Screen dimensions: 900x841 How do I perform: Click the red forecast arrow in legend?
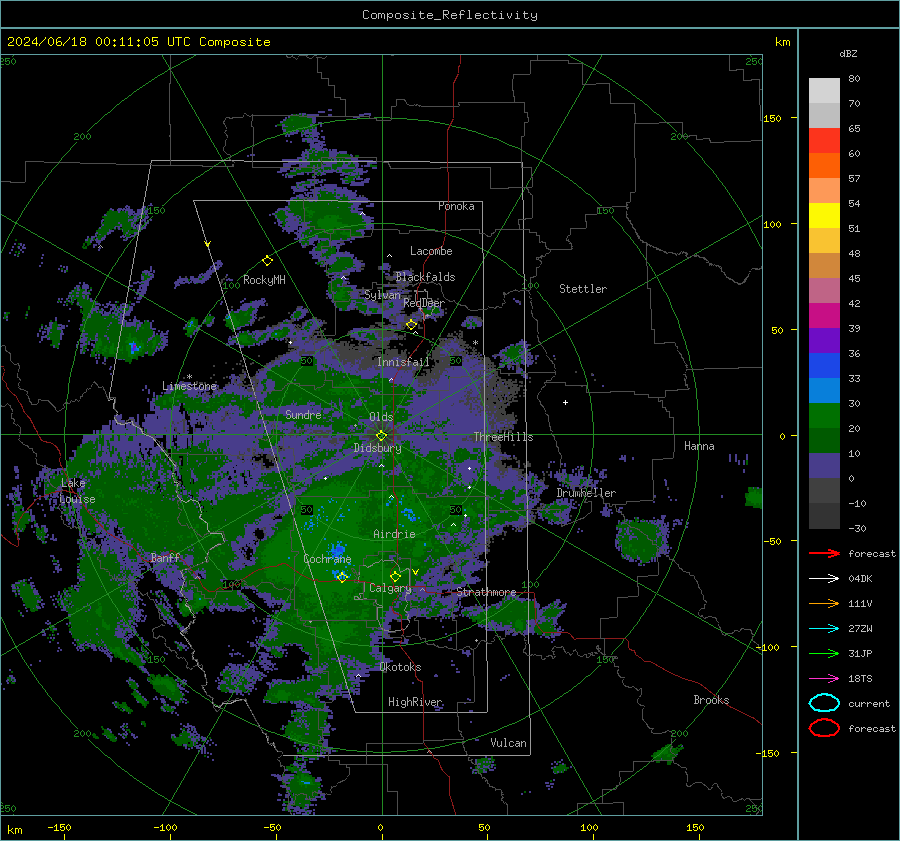pyautogui.click(x=824, y=553)
